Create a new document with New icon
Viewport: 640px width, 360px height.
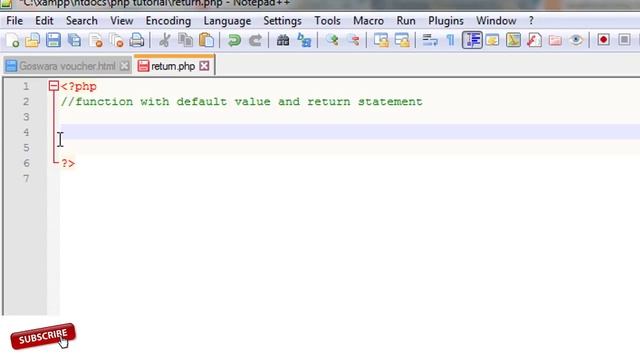pyautogui.click(x=12, y=40)
